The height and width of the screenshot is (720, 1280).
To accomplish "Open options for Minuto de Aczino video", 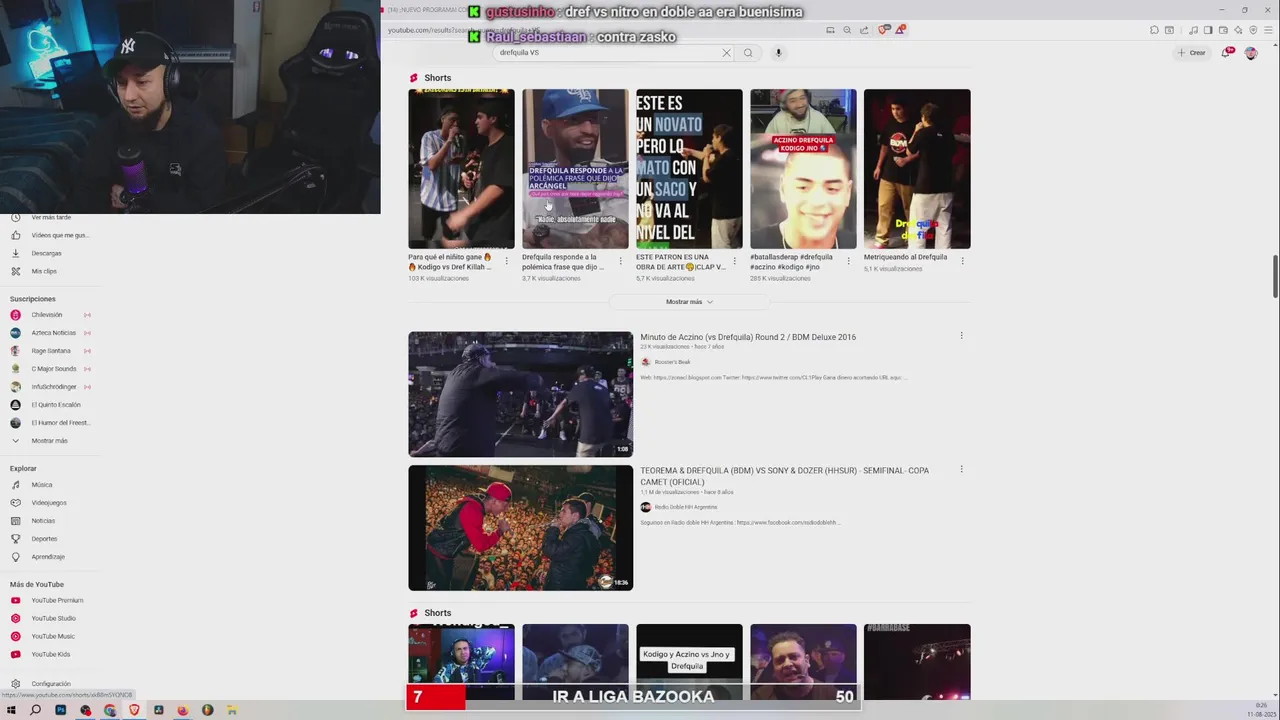I will click(x=961, y=336).
